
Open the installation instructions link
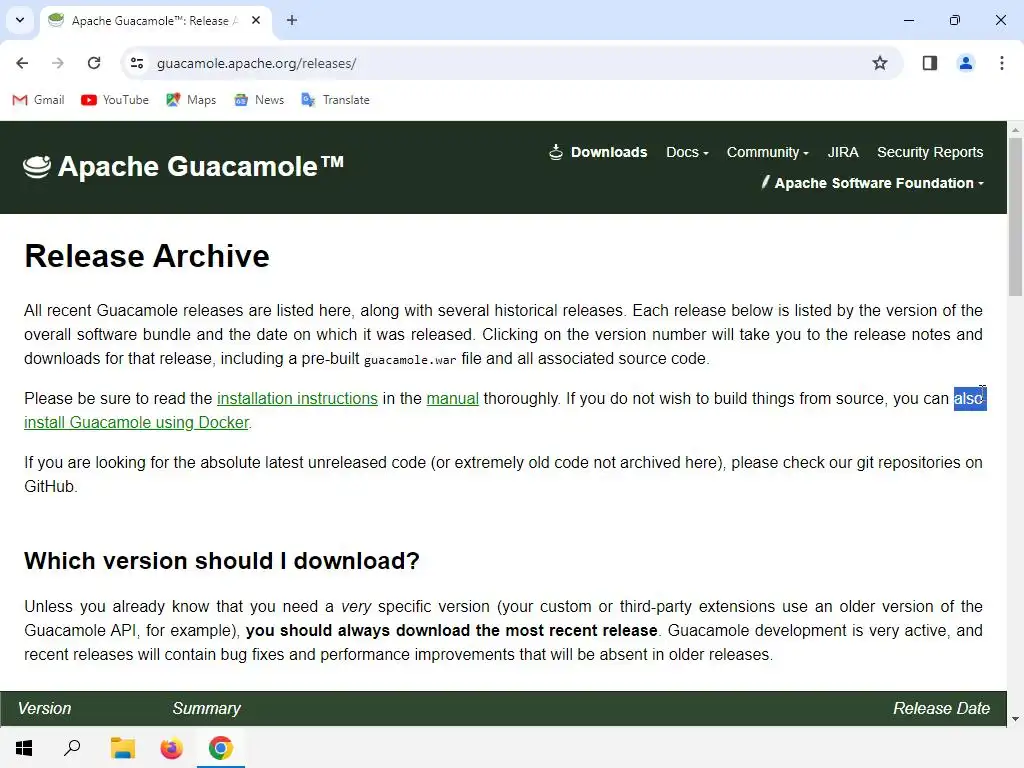(297, 398)
